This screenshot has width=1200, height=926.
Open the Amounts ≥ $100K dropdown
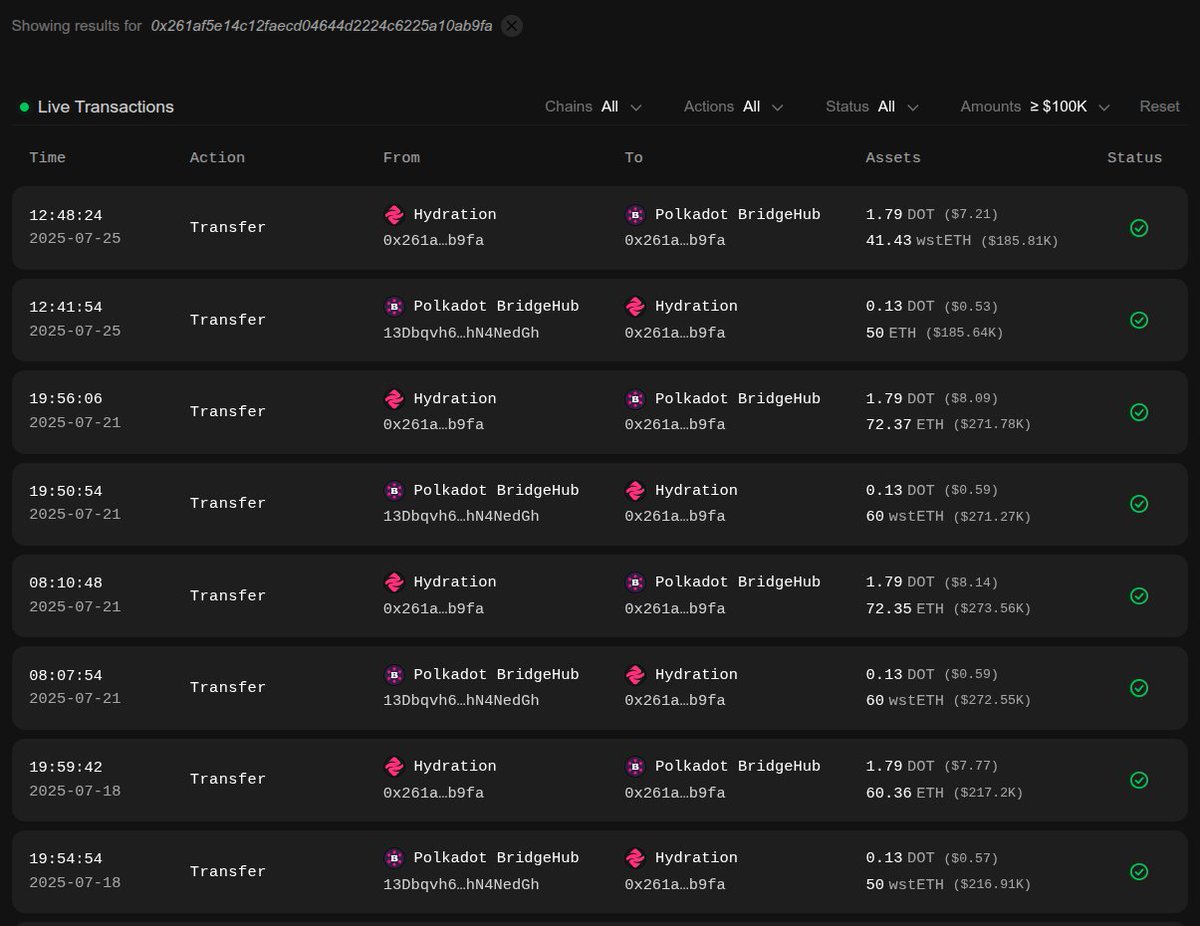tap(1035, 107)
